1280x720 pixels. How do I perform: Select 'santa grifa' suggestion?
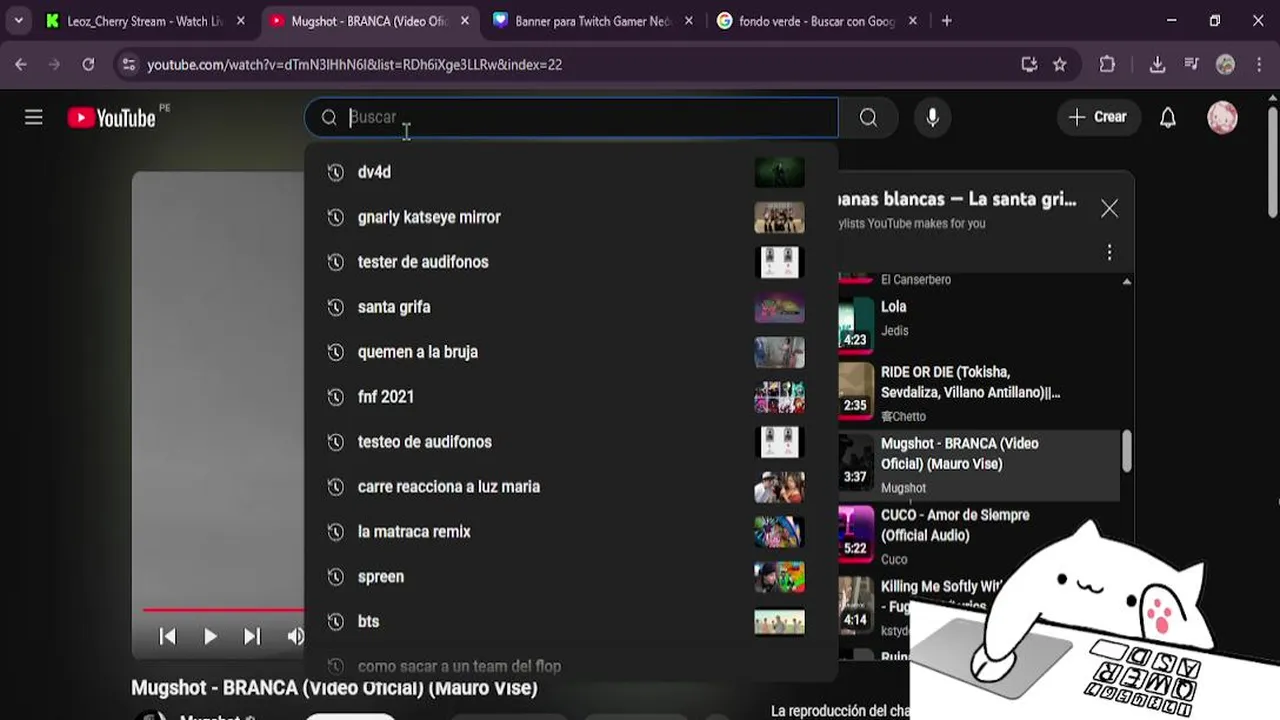pos(571,307)
